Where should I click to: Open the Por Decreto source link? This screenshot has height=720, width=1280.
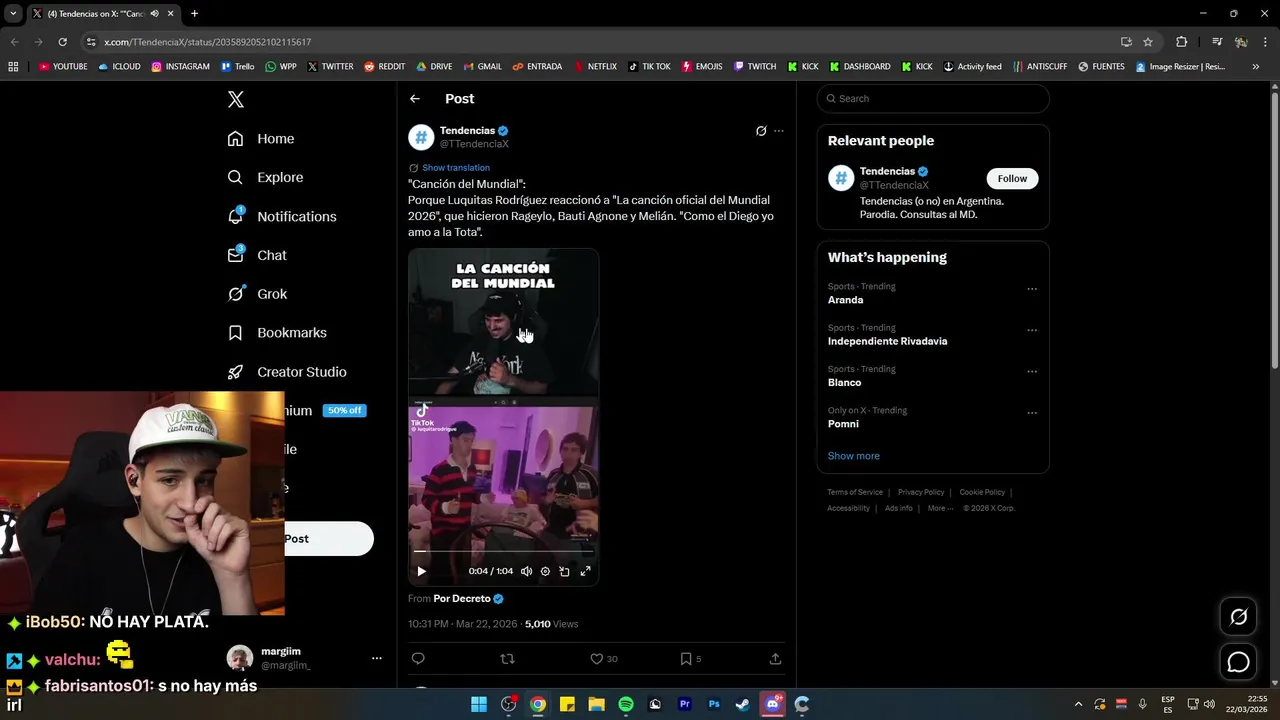coord(462,599)
